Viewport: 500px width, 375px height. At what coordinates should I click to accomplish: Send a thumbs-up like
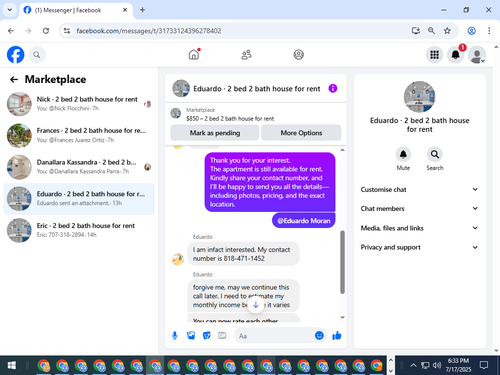click(337, 336)
